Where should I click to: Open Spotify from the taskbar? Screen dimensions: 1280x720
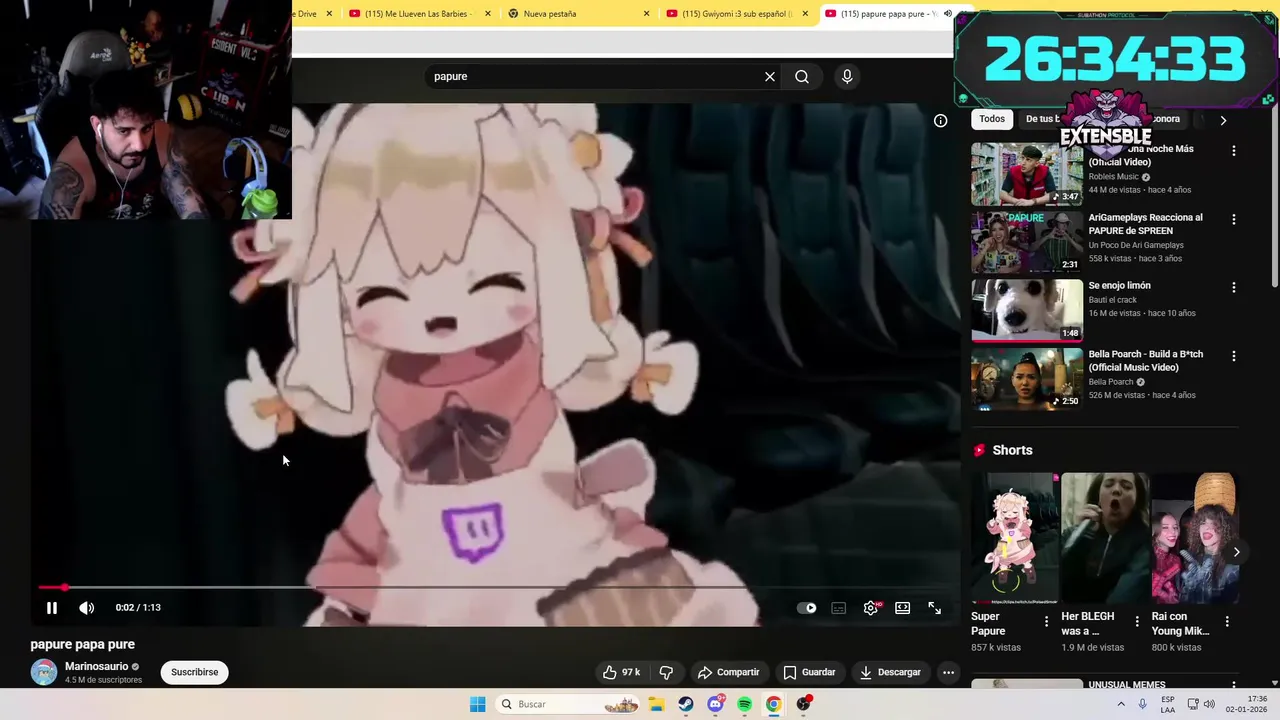click(x=745, y=704)
